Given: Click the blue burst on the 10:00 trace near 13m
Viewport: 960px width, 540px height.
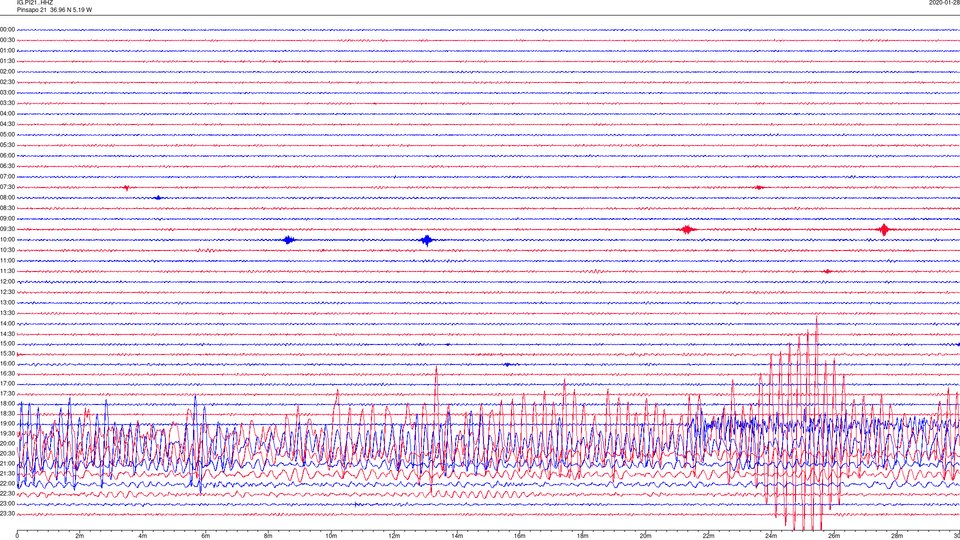Looking at the screenshot, I should coord(427,240).
